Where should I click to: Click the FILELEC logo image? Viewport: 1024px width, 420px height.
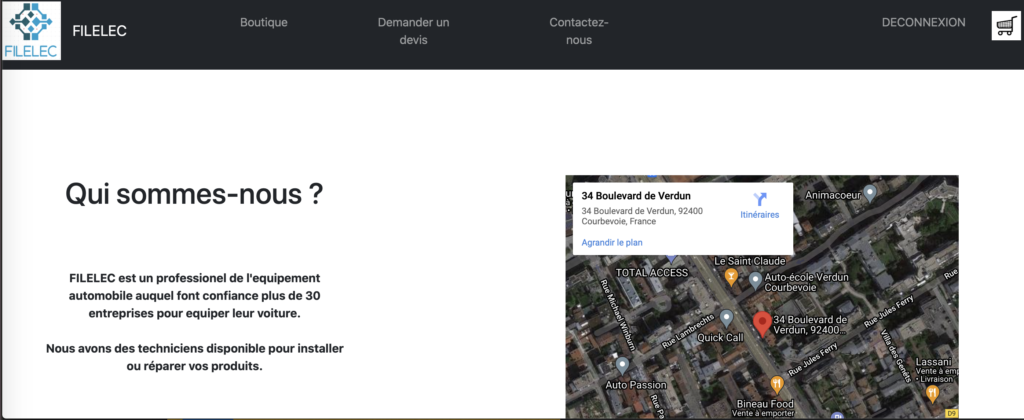click(31, 31)
